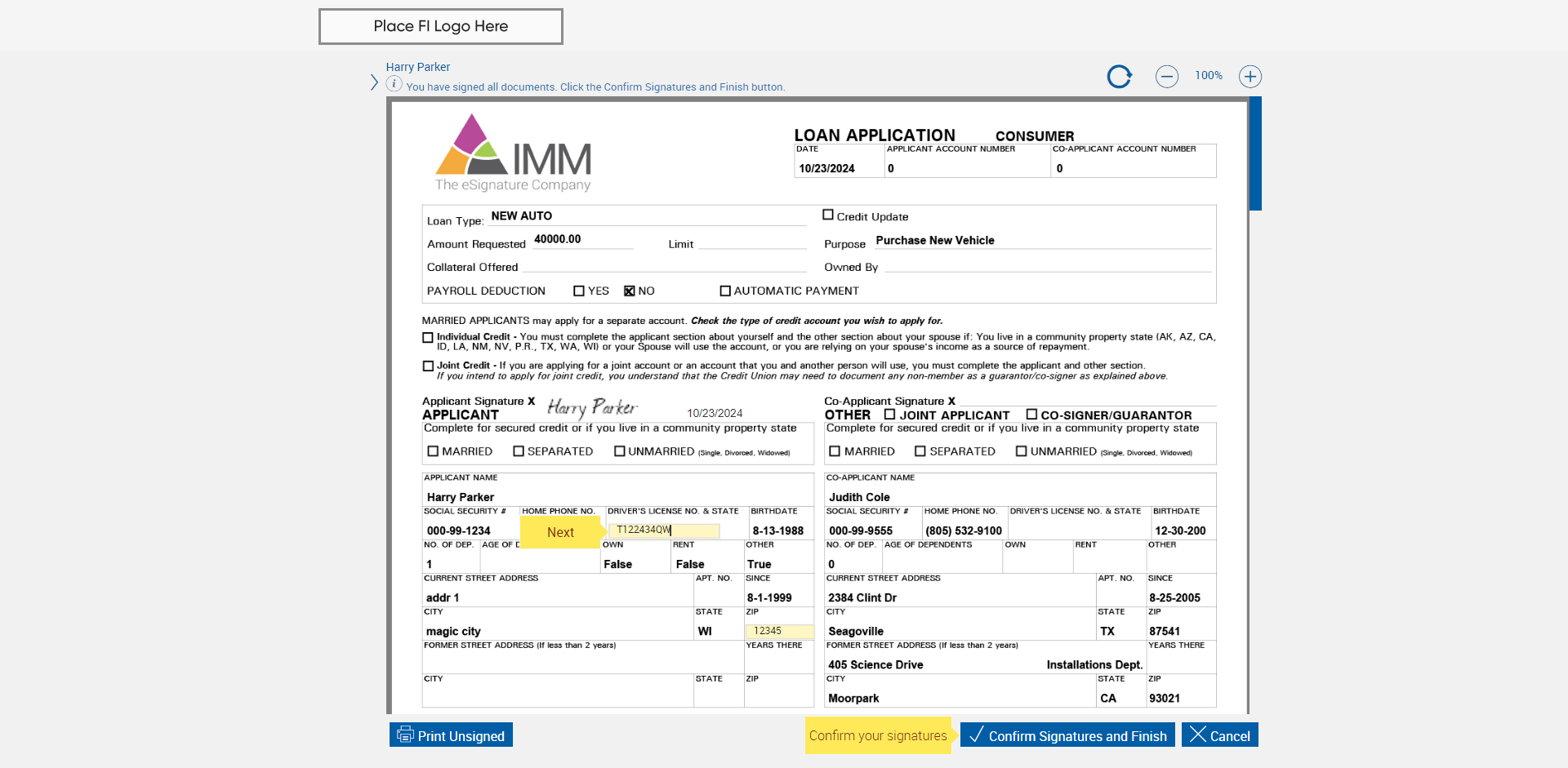Image resolution: width=1568 pixels, height=768 pixels.
Task: Toggle the payroll deduction NO box
Action: point(630,291)
